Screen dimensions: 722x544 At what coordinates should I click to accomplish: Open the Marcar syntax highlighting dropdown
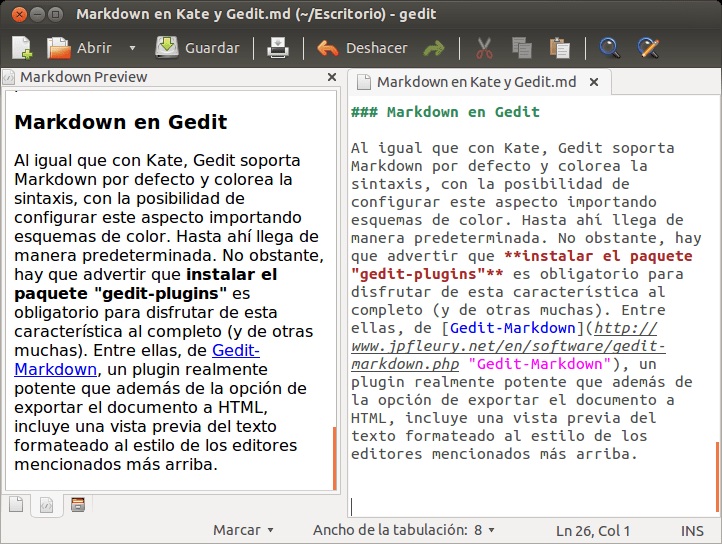[x=243, y=530]
